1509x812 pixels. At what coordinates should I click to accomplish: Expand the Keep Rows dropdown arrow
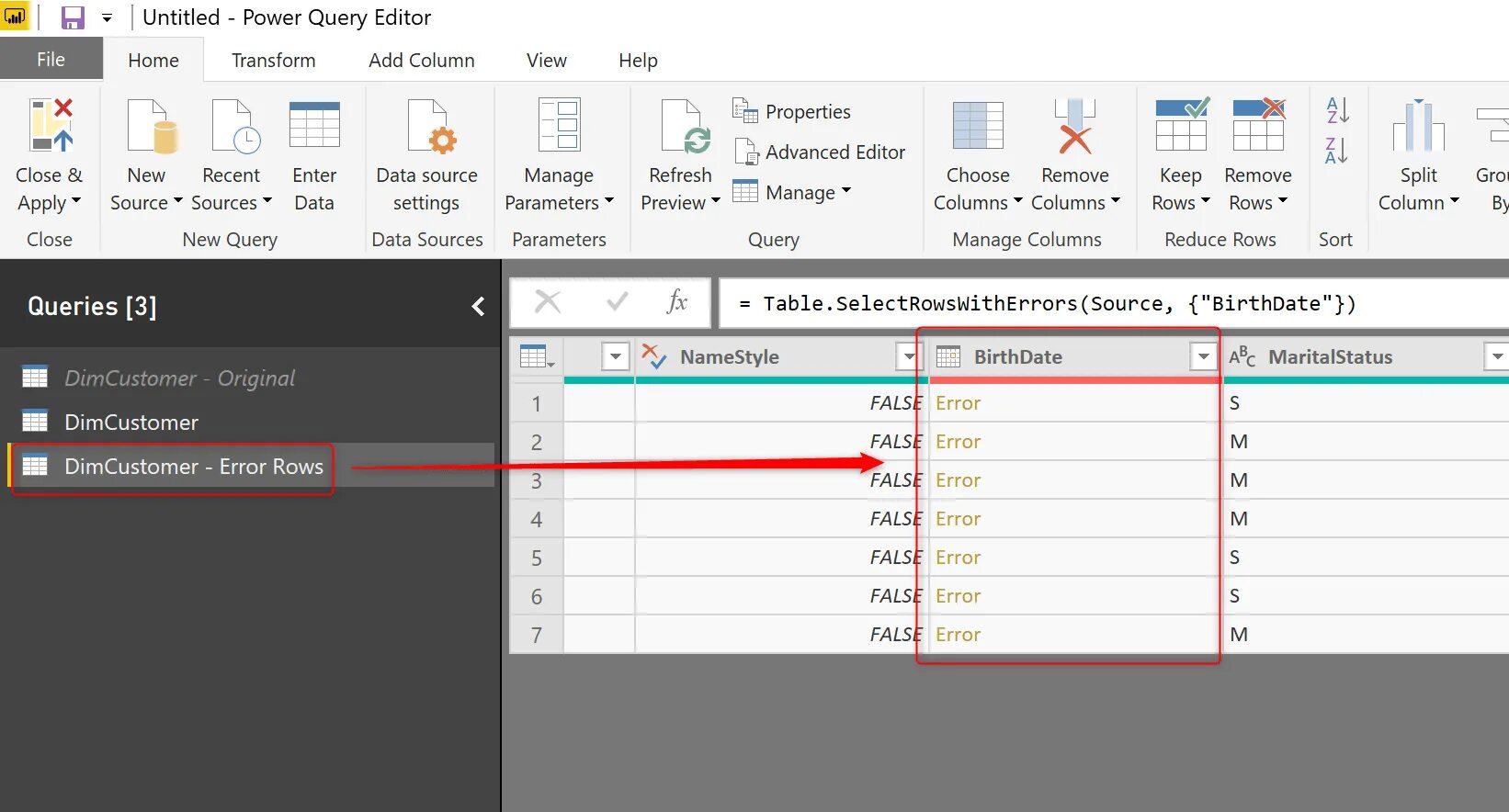click(x=1206, y=201)
